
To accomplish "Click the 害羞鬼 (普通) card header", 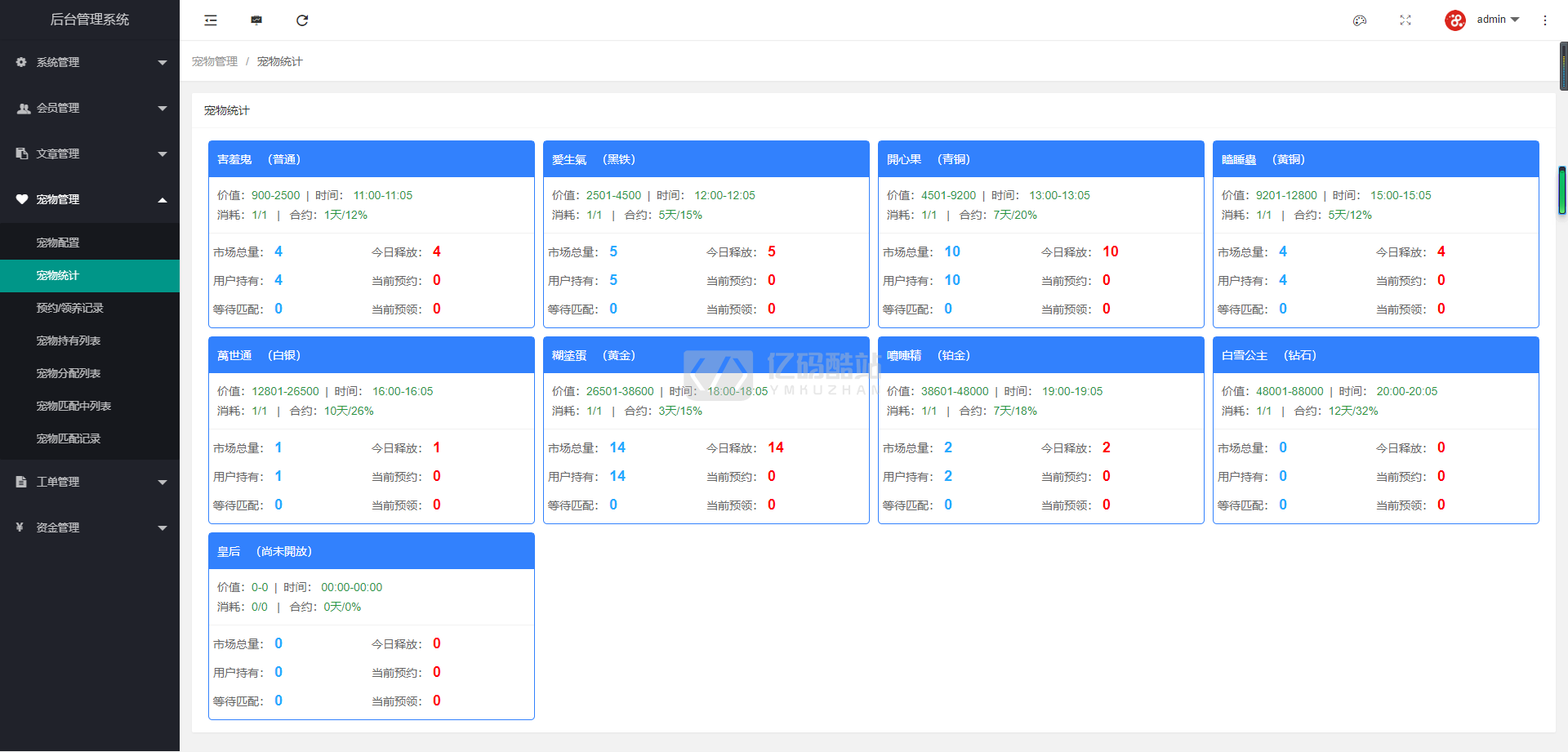I will click(372, 159).
